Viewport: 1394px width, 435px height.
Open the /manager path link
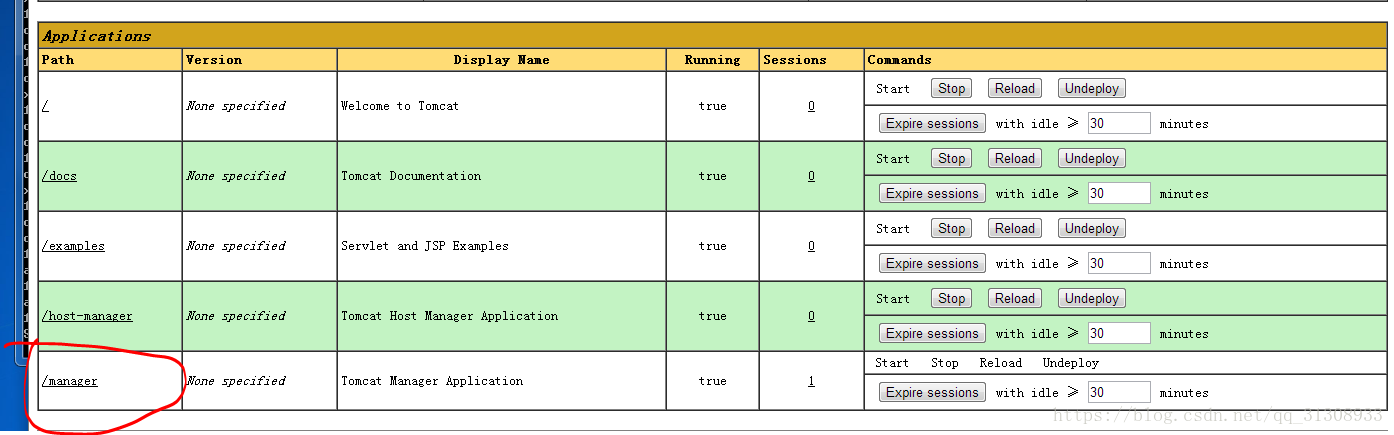tap(70, 381)
